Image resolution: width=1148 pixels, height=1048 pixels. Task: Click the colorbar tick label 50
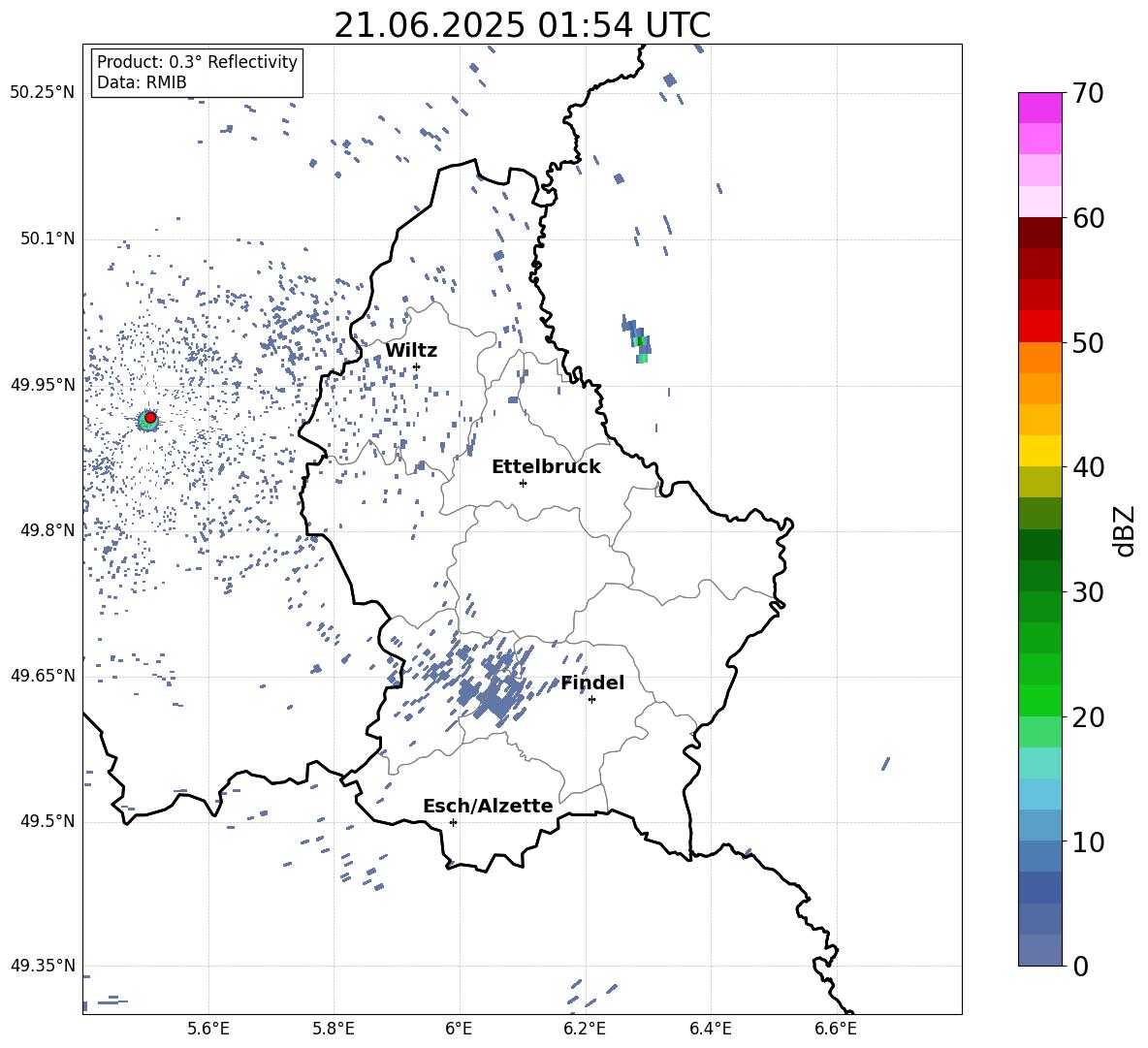[1088, 343]
